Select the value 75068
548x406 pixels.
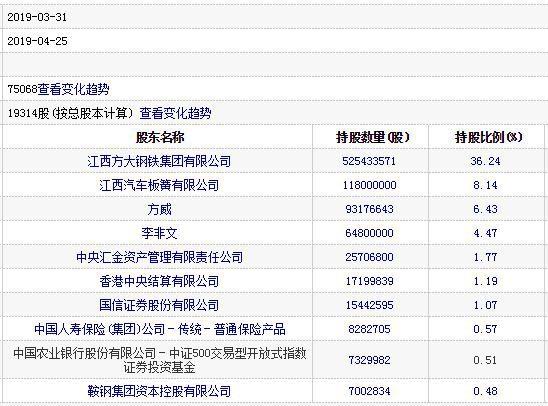(22, 89)
